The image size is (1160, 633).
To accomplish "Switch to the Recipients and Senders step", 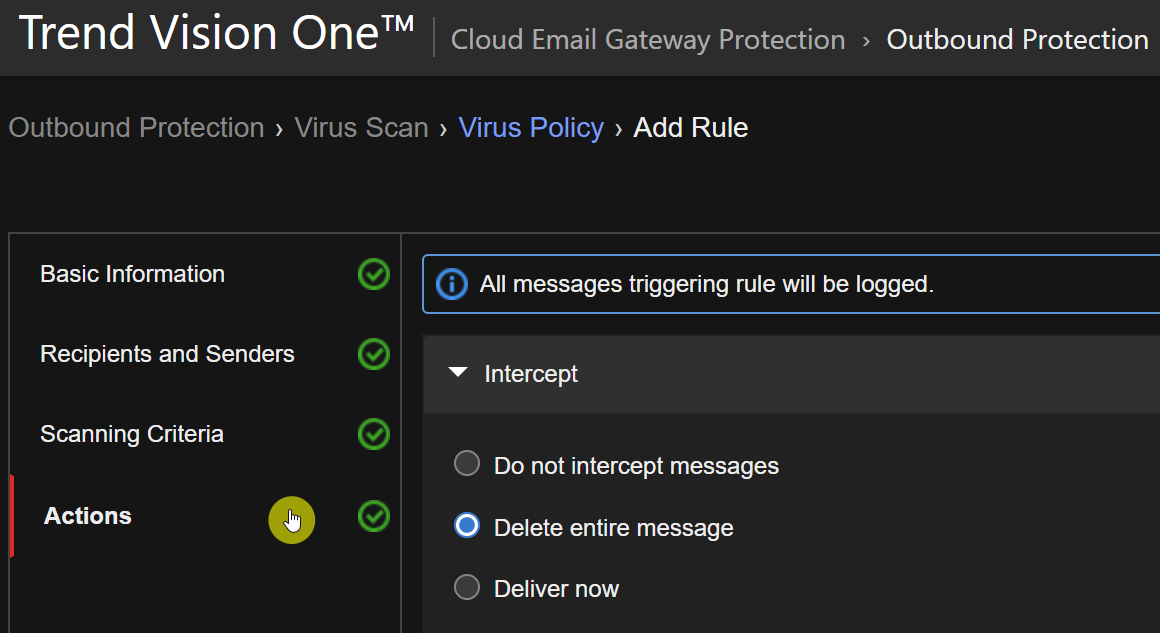I will (167, 354).
